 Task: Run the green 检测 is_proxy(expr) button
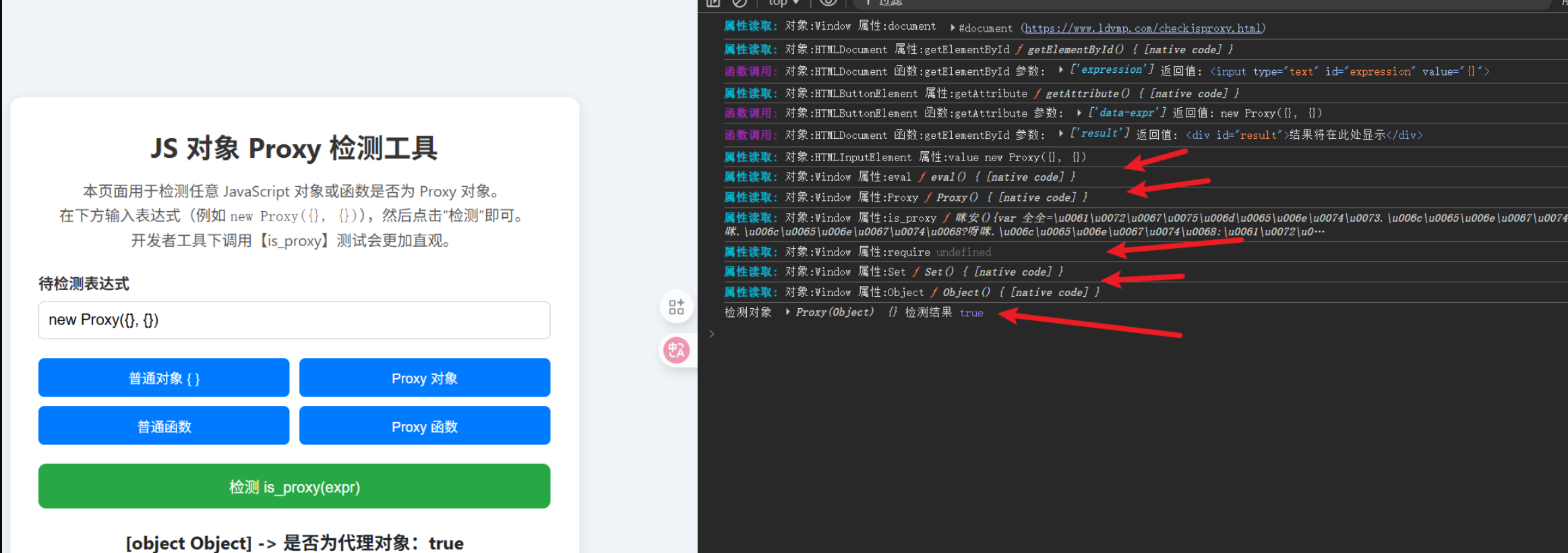[x=294, y=486]
